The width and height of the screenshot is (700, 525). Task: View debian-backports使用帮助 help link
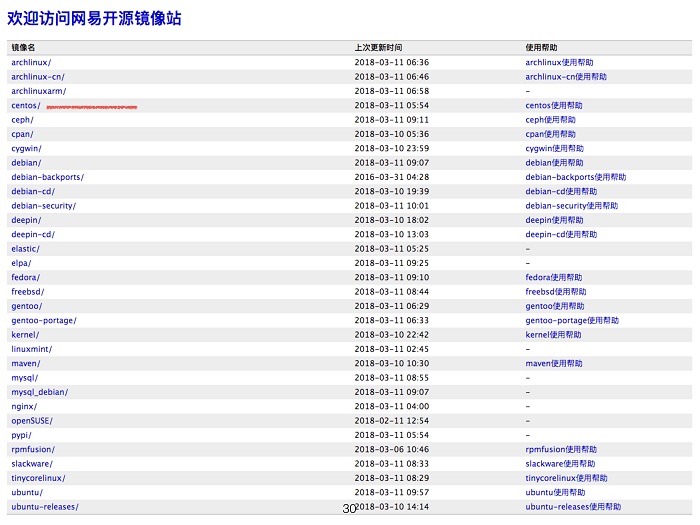pyautogui.click(x=576, y=177)
